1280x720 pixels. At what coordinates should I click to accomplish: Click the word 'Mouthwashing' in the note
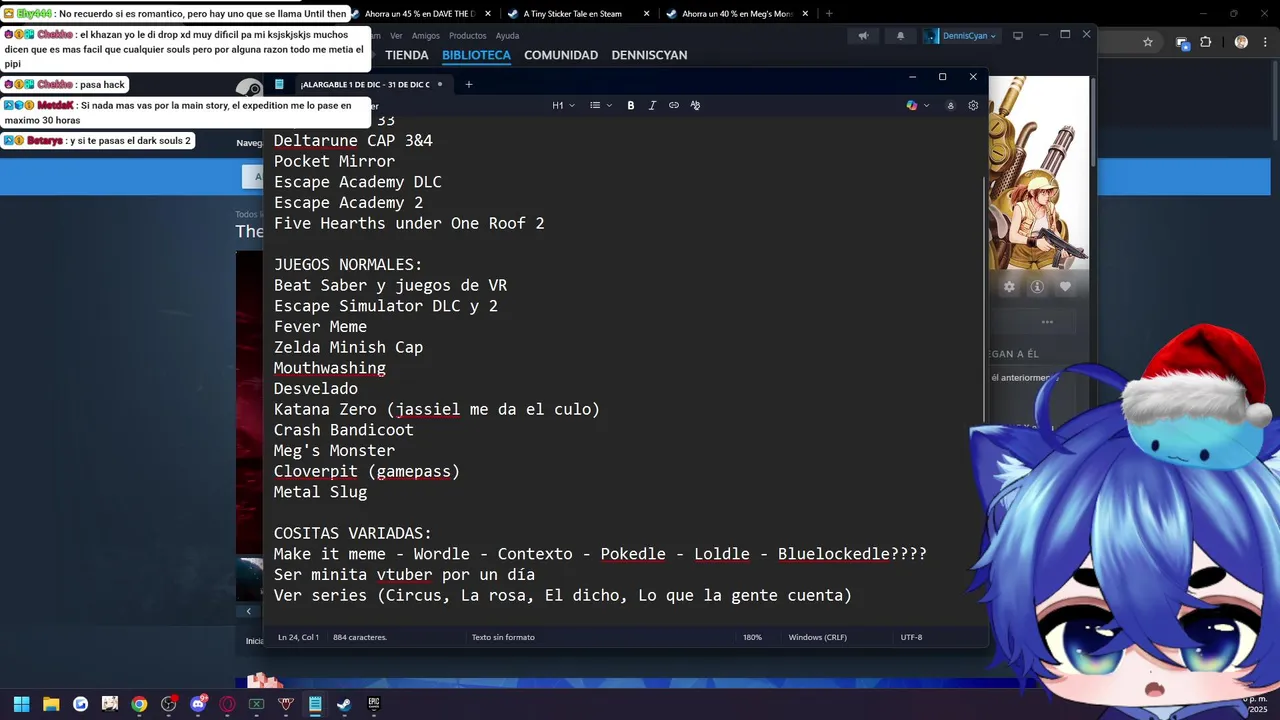coord(330,368)
